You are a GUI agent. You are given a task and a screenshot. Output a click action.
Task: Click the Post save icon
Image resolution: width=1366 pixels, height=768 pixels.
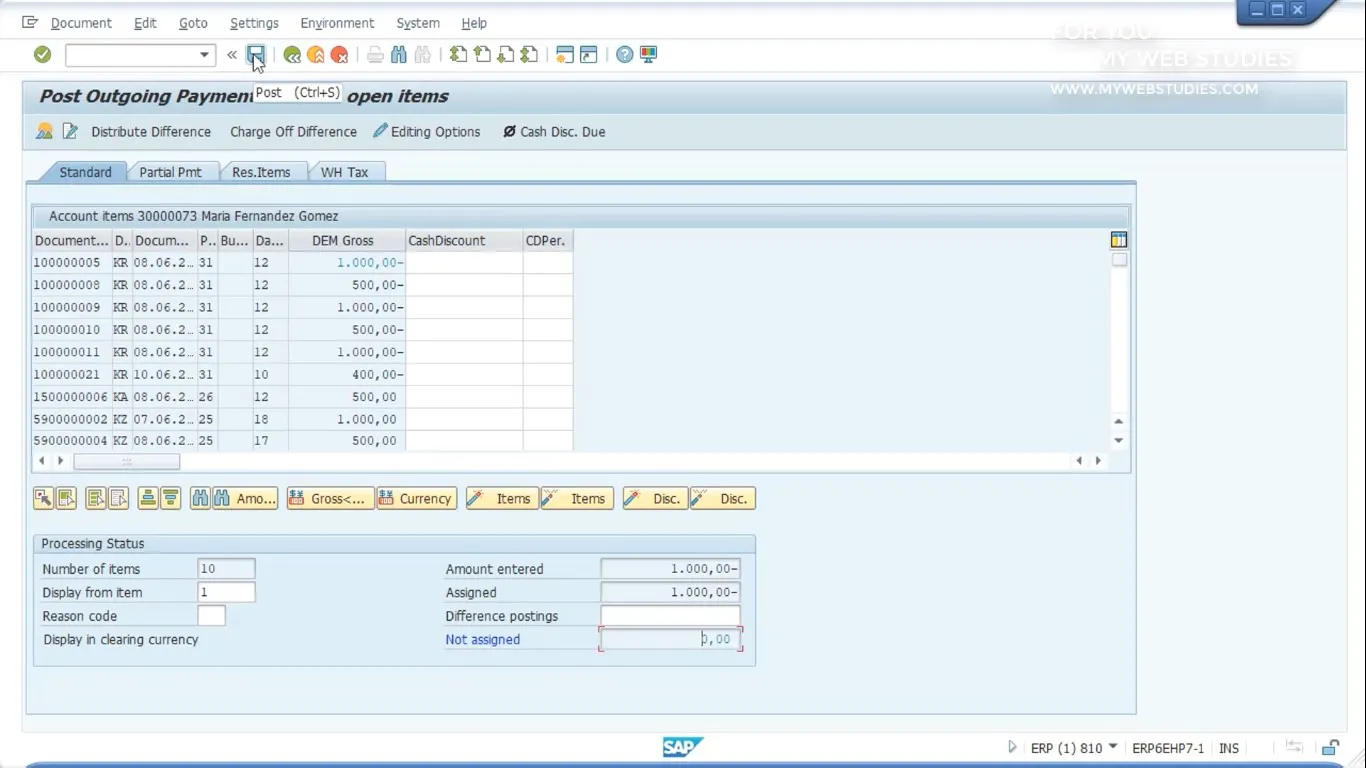(256, 55)
